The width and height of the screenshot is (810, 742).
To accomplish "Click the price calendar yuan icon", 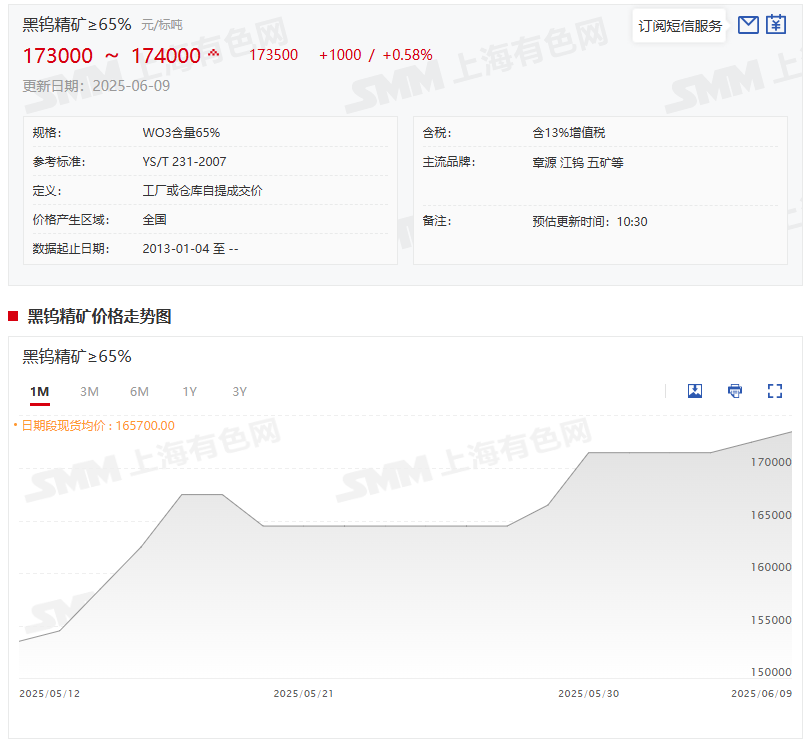I will 775,25.
